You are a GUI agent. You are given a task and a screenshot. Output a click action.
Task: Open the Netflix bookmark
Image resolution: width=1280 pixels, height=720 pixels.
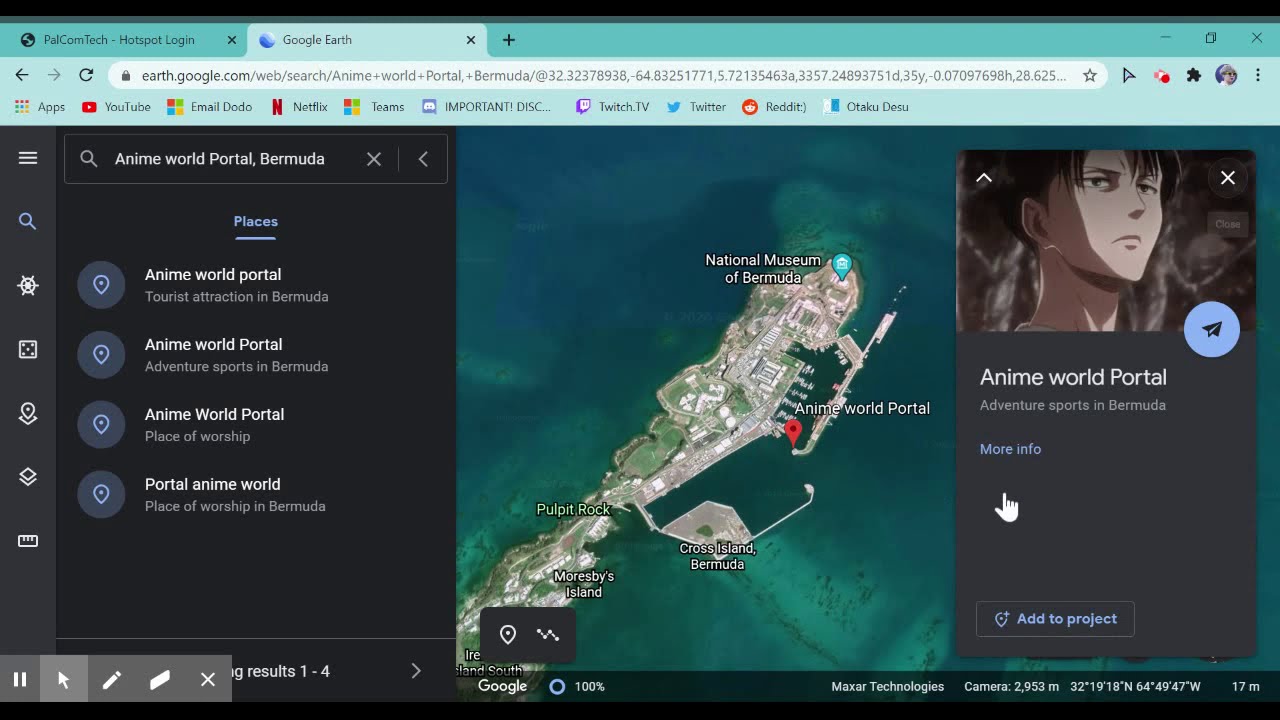click(299, 107)
